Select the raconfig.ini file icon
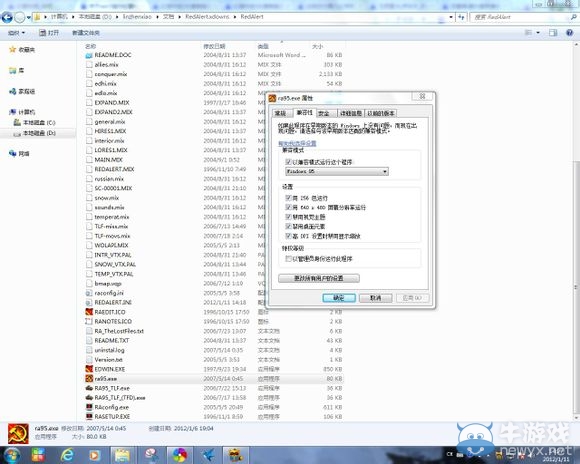This screenshot has height=464, width=580. (89, 293)
